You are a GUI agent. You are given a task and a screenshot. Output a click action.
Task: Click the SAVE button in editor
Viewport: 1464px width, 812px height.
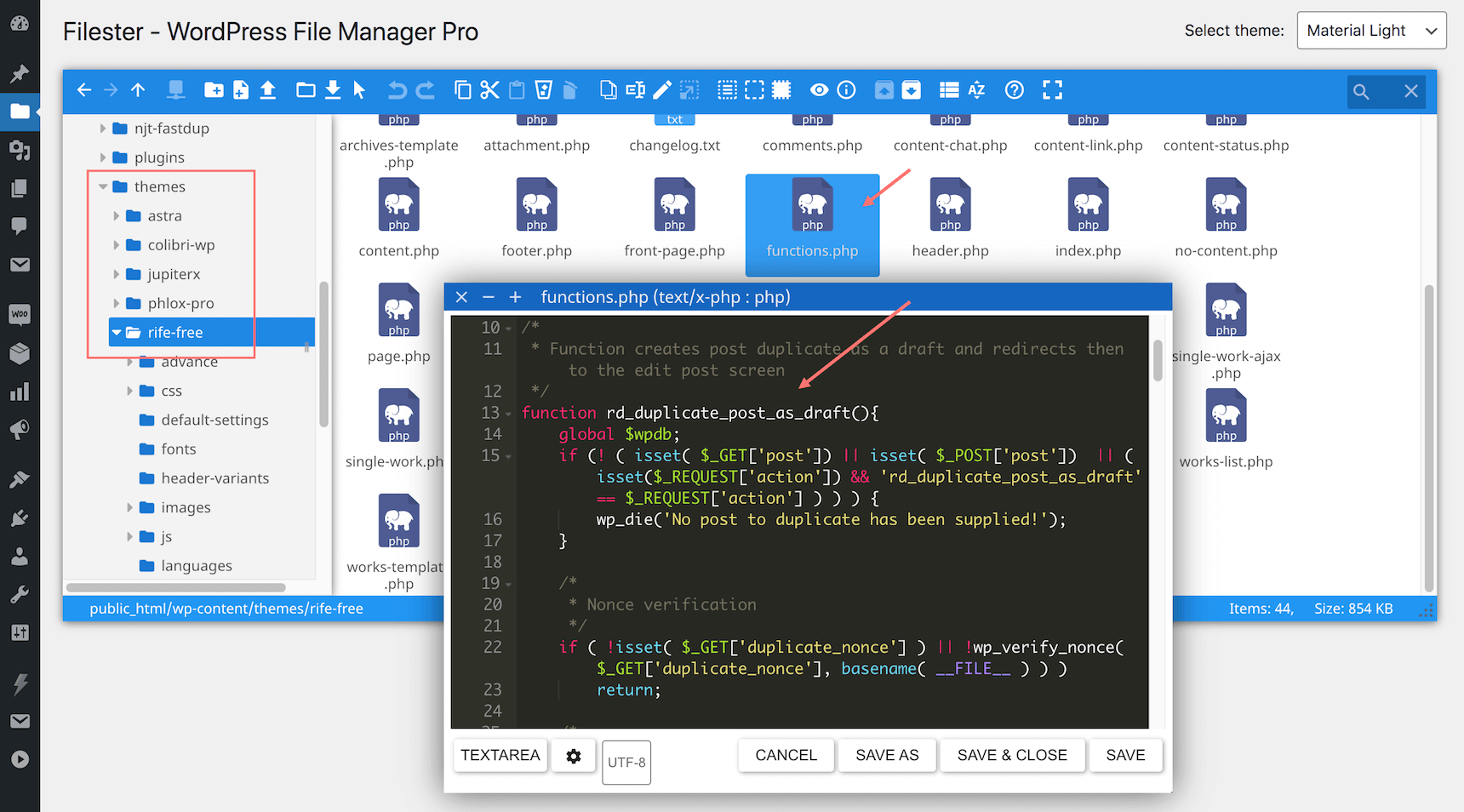(1125, 755)
